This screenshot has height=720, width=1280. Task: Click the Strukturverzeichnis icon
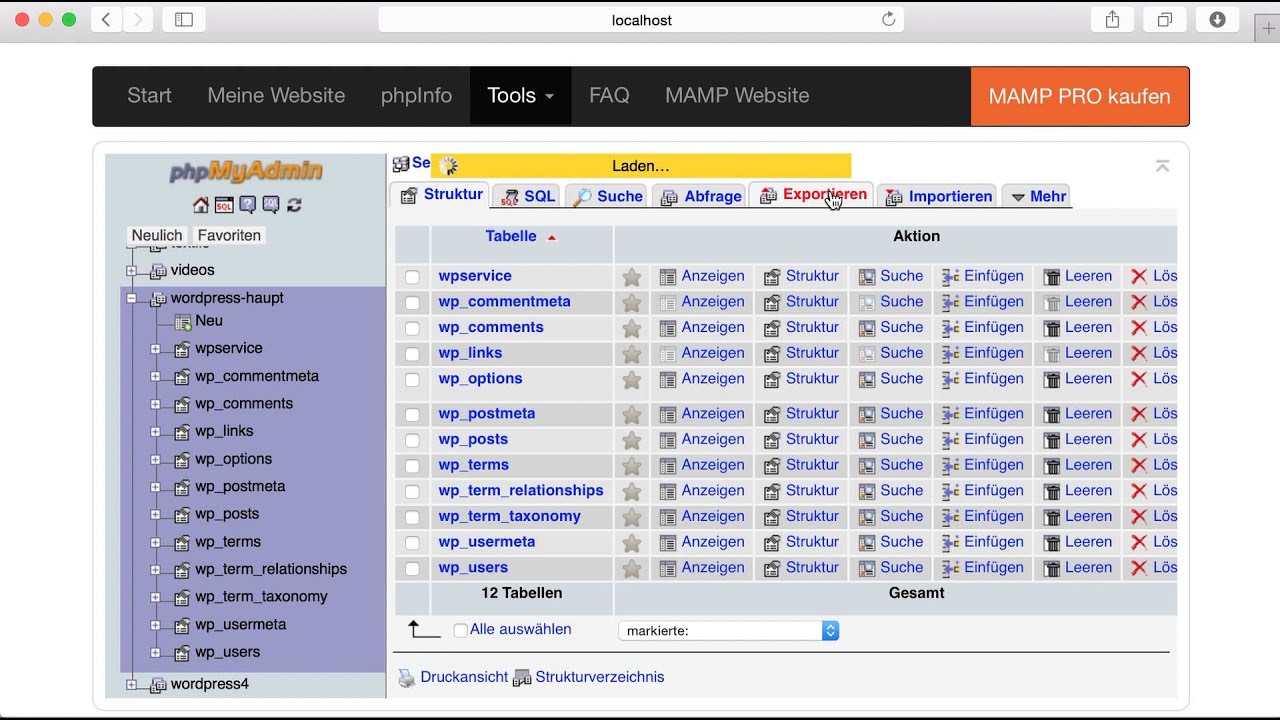522,678
